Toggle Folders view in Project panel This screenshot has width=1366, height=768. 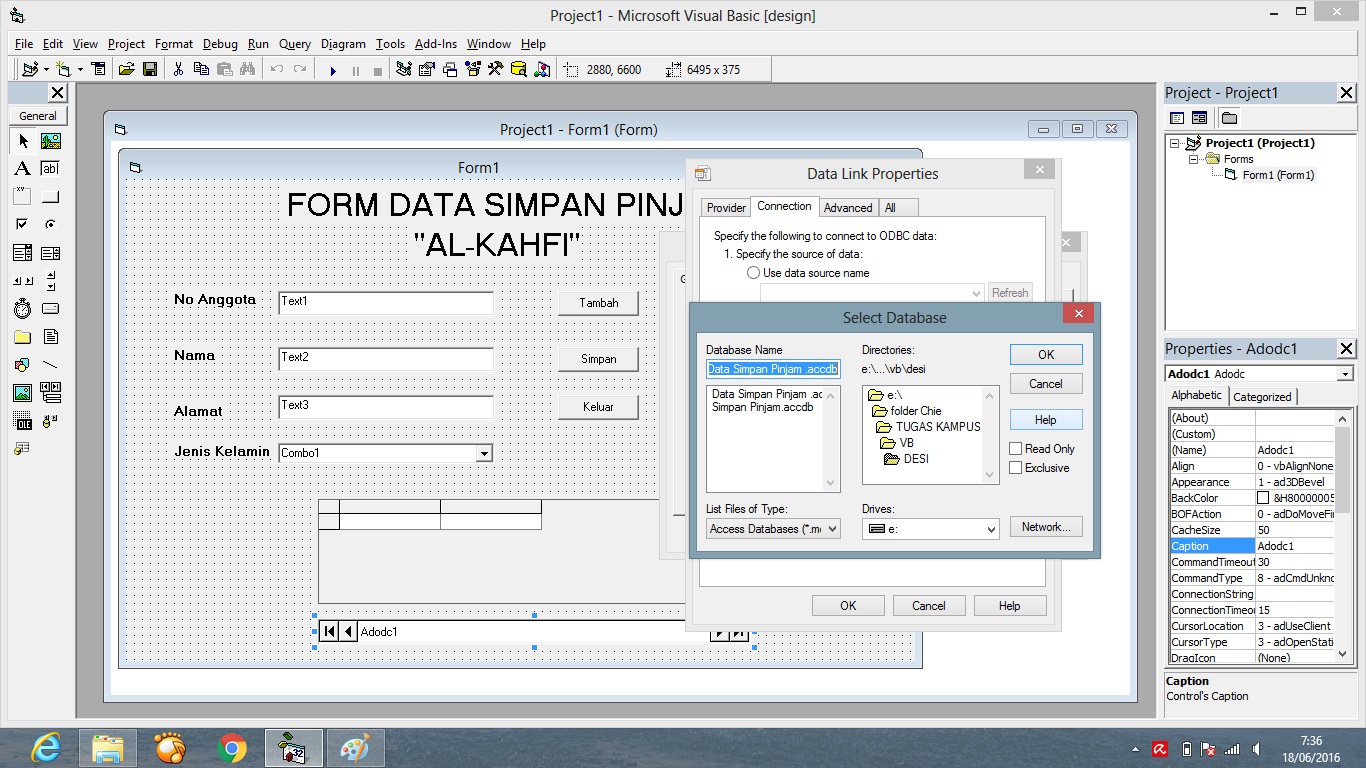click(1229, 118)
